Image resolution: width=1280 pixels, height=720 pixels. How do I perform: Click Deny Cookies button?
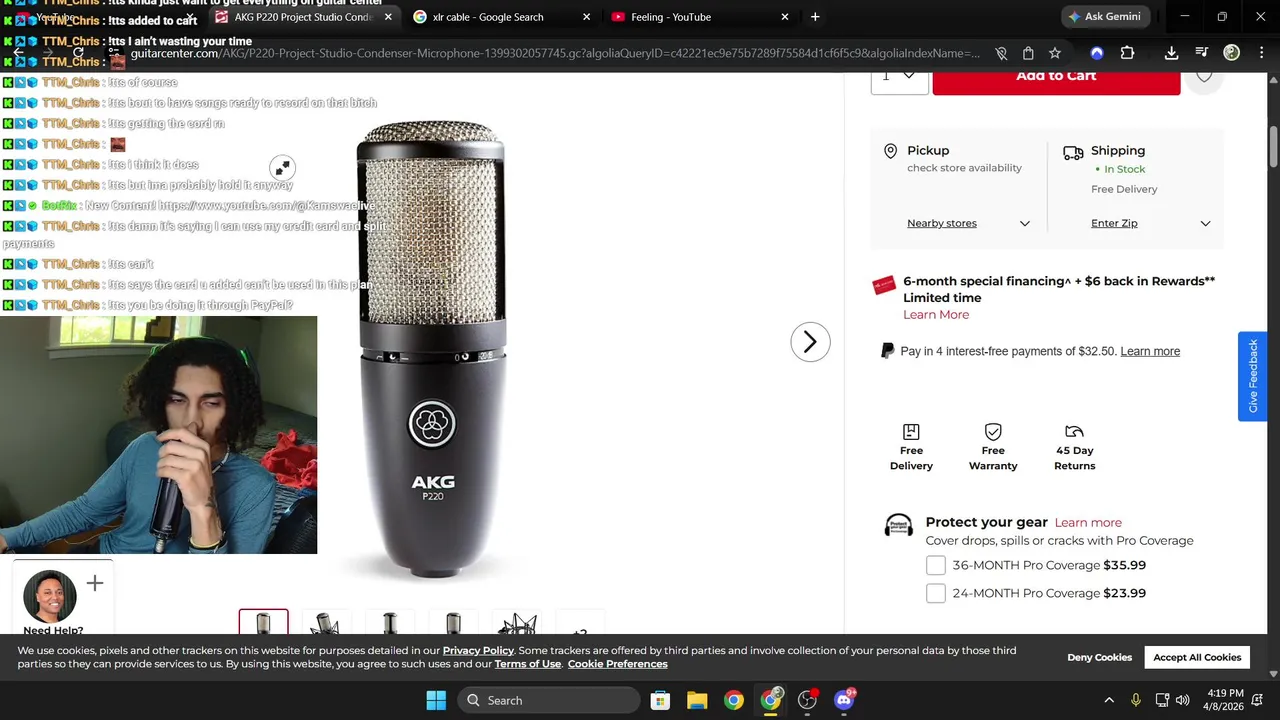click(x=1099, y=657)
